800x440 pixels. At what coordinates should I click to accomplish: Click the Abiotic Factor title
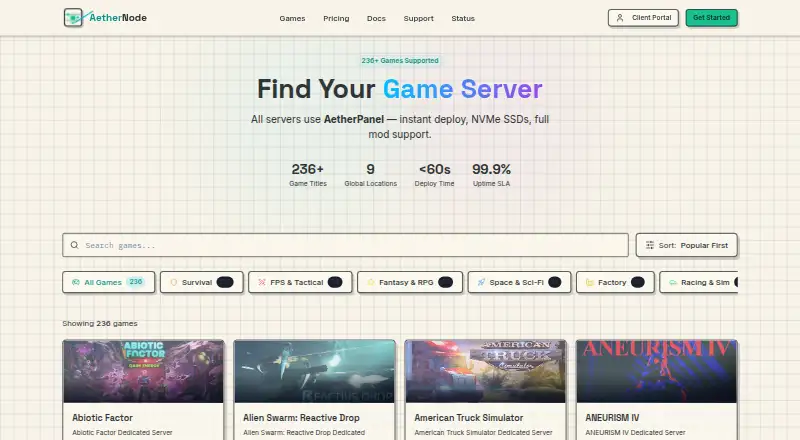[102, 418]
